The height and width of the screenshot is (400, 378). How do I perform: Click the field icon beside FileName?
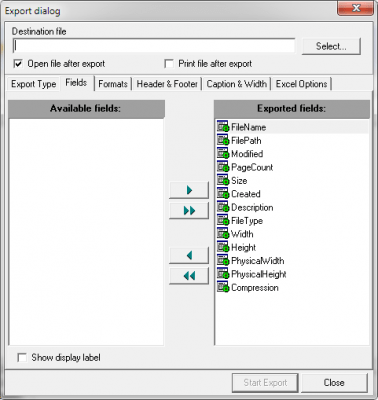point(223,127)
